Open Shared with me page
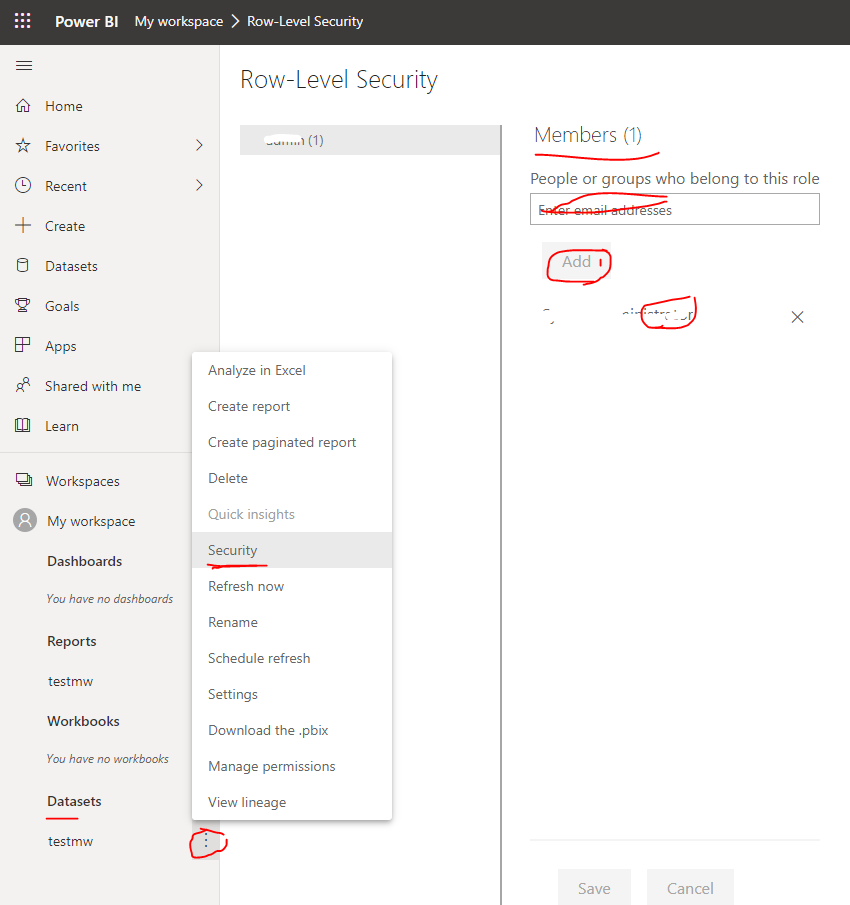Screen dimensions: 850x905 [x=93, y=386]
